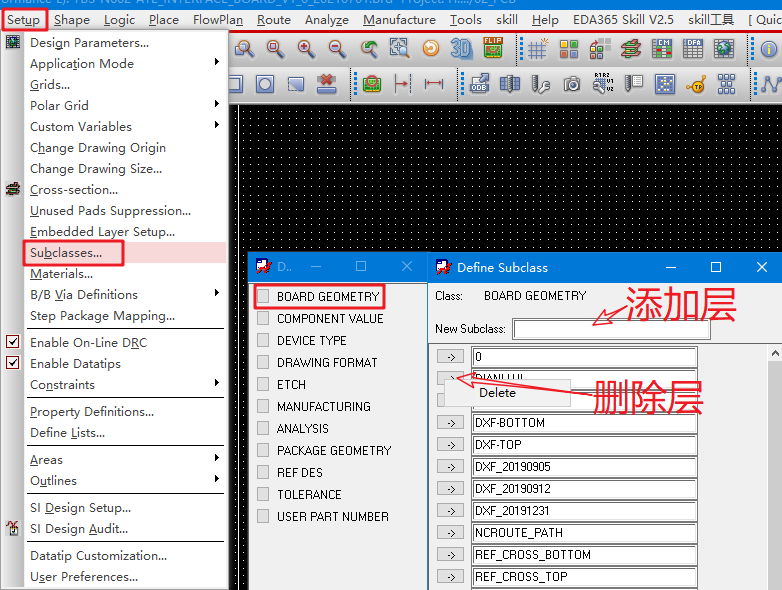The height and width of the screenshot is (590, 782).
Task: Click the camera snapshot icon
Action: coord(572,84)
